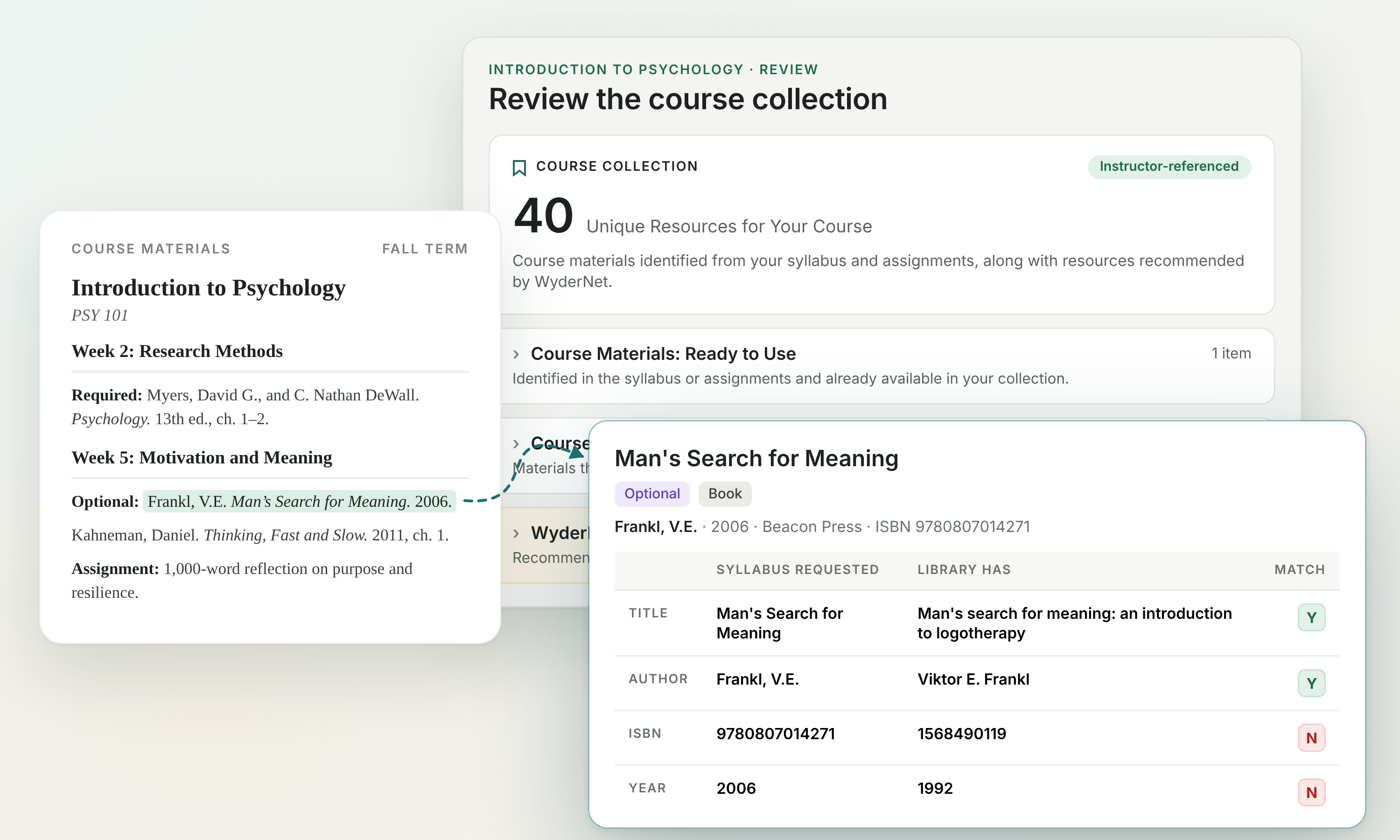Click the 'Week 5: Motivation and Meaning' heading
1400x840 pixels.
tap(202, 457)
